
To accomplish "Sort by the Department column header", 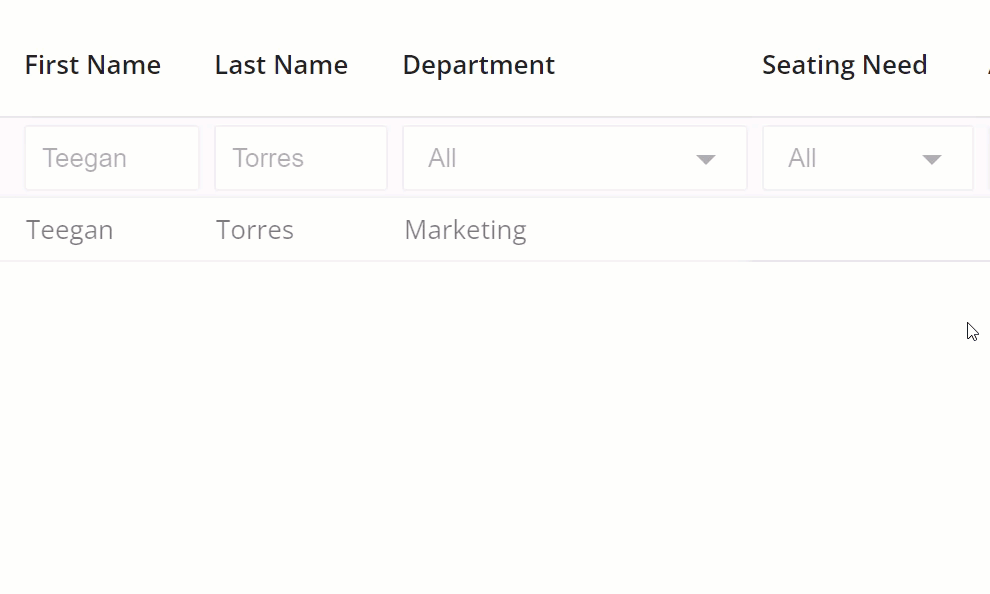I will coord(478,64).
